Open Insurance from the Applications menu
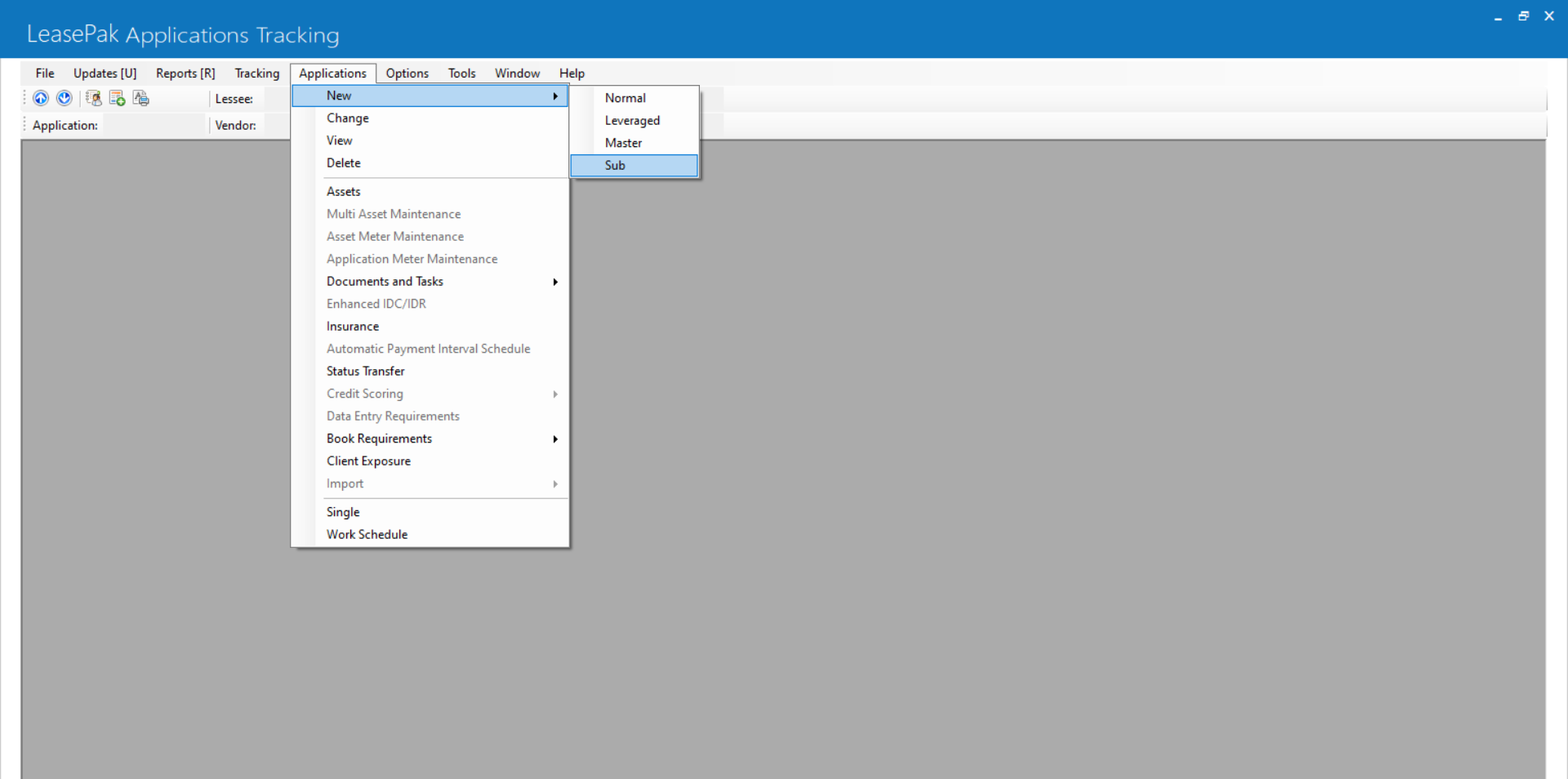 tap(430, 327)
